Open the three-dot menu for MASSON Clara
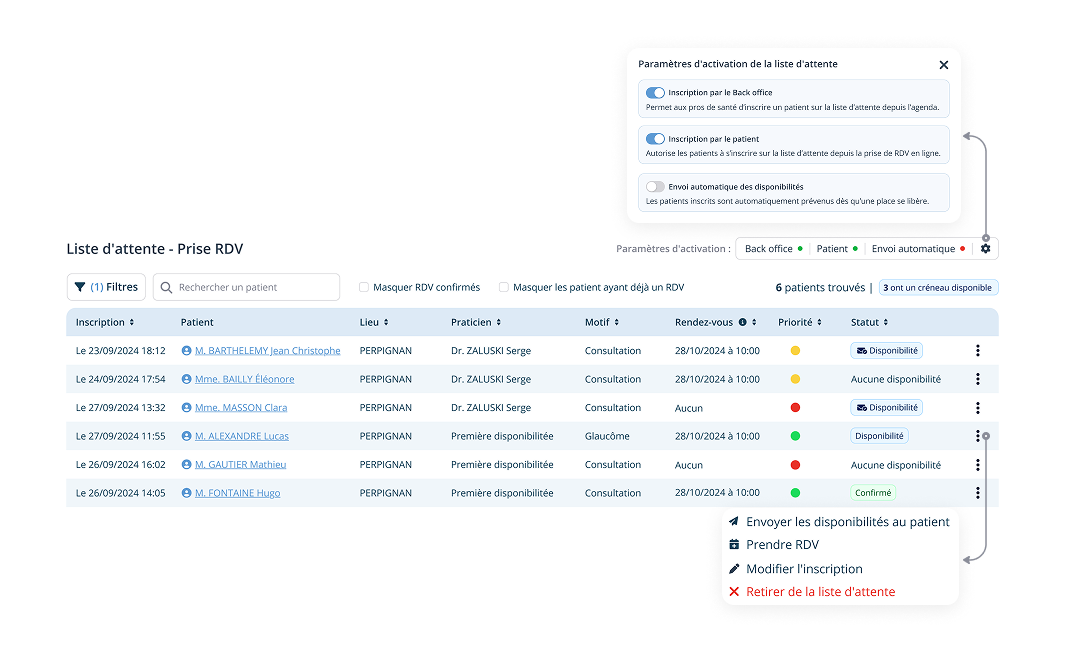The width and height of the screenshot is (1065, 653). pos(977,408)
